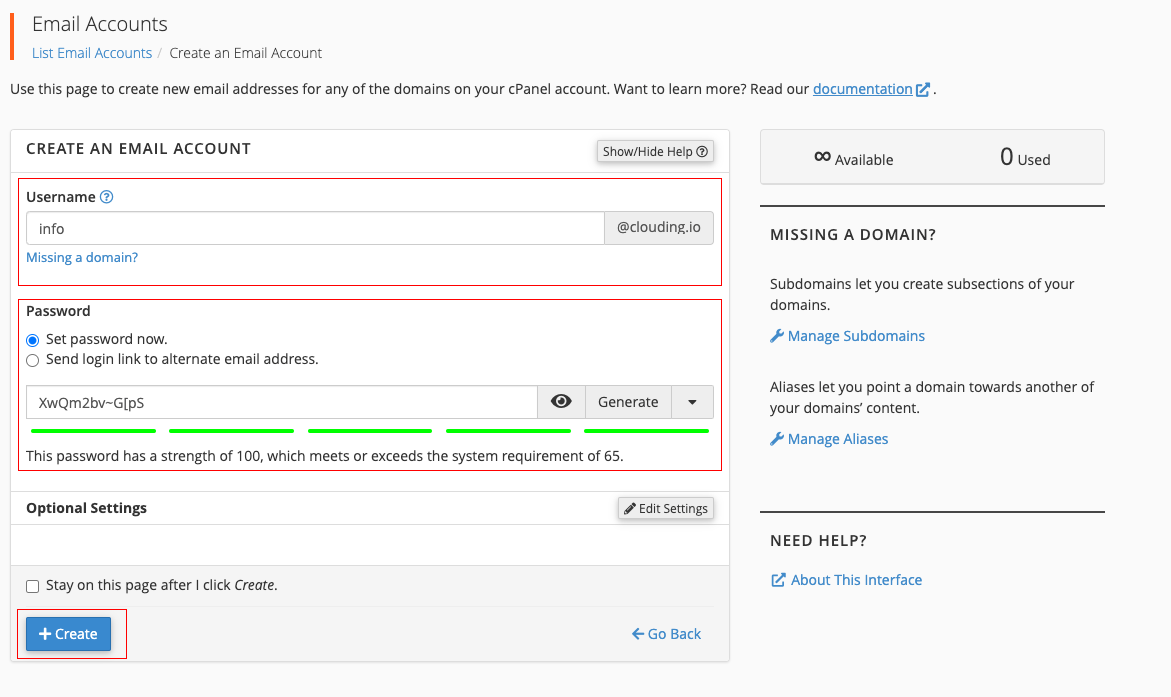Screen dimensions: 1171x697
Task: Enable Stay on this page after Create
Action: coord(33,586)
